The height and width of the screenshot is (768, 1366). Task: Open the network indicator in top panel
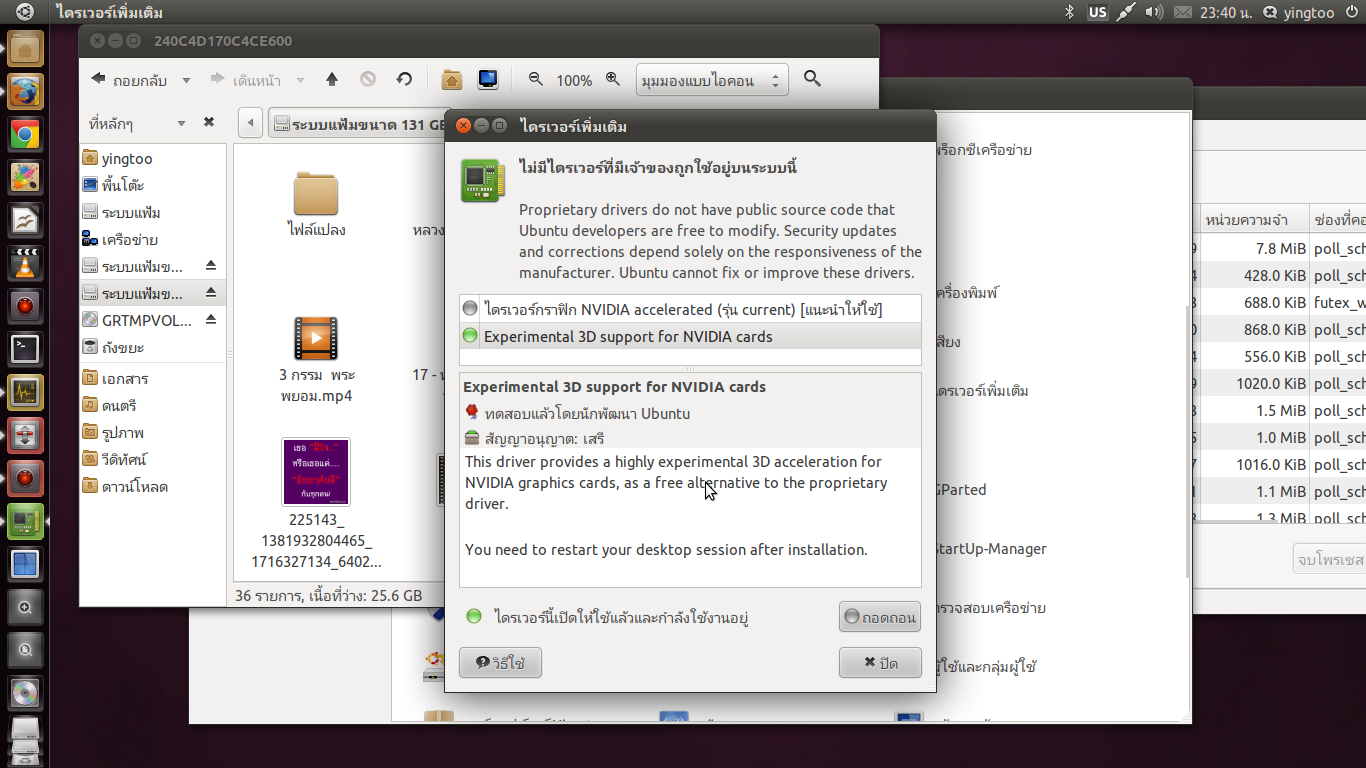coord(1126,12)
